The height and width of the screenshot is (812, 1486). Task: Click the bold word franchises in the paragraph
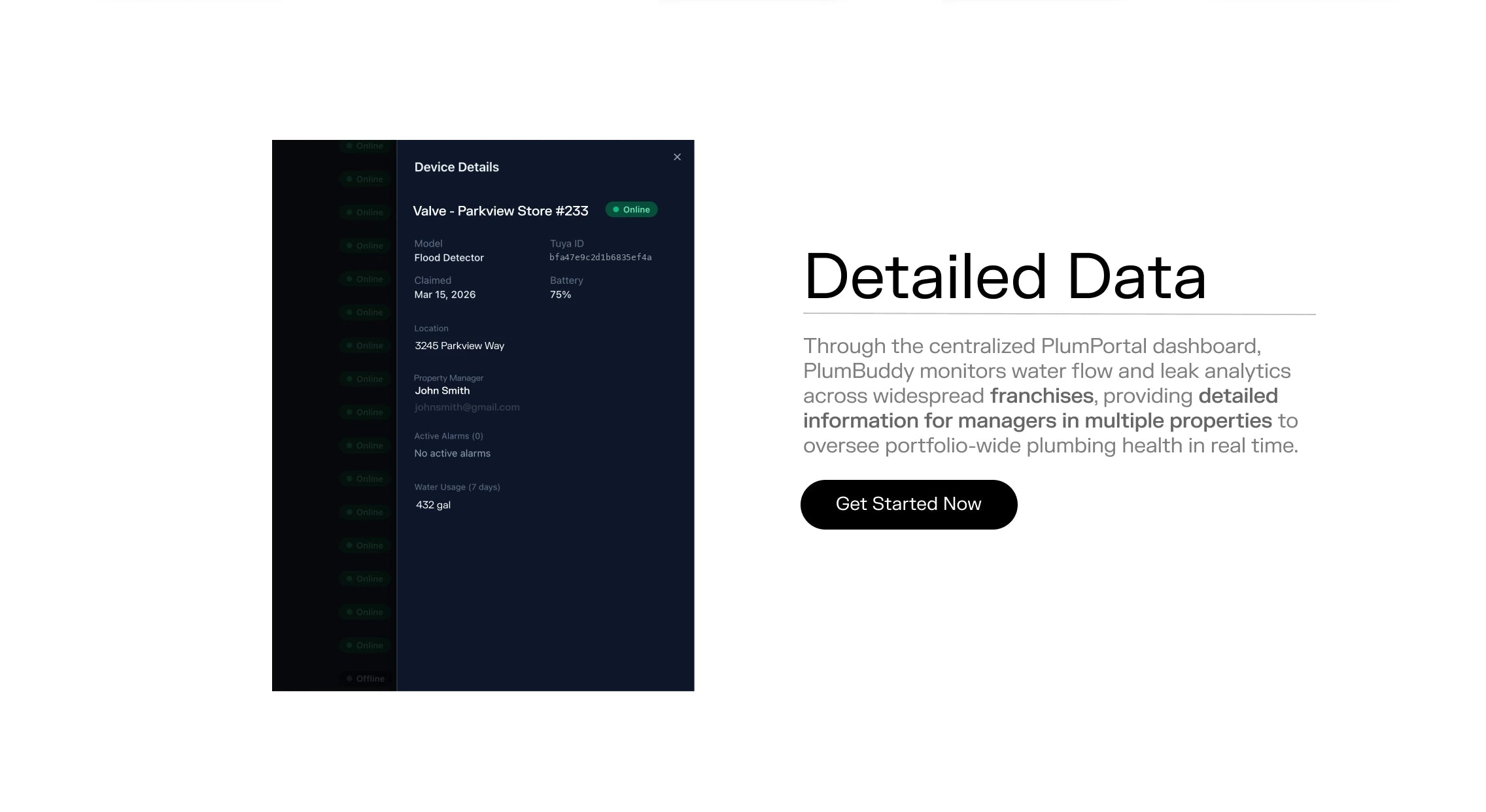1041,396
